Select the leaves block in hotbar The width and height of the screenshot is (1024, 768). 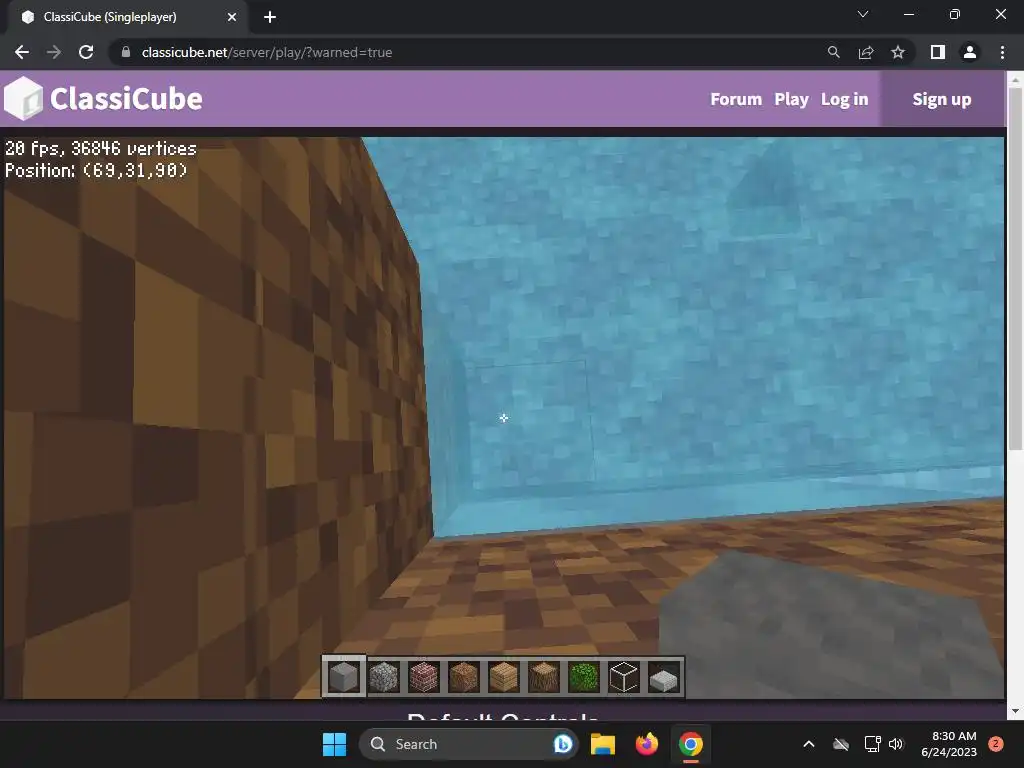pyautogui.click(x=583, y=677)
